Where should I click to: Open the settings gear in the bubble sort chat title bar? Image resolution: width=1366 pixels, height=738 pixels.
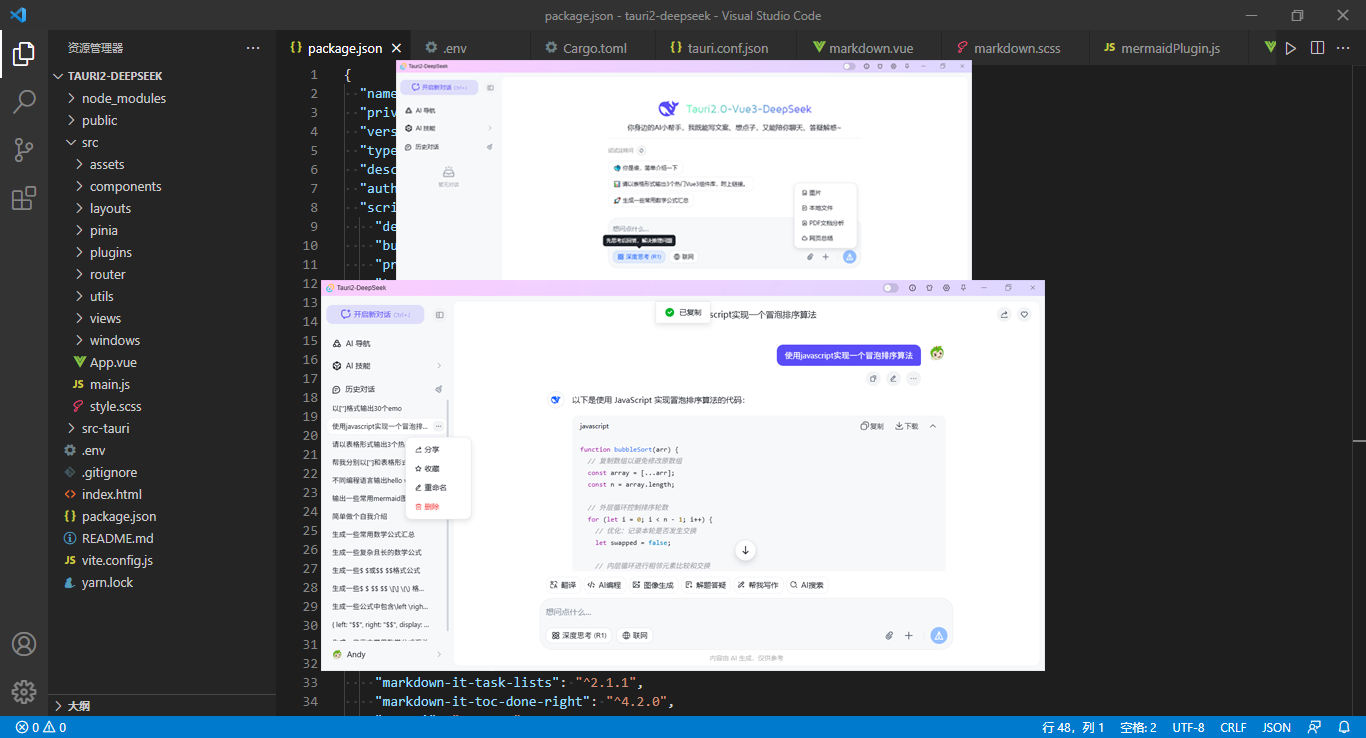click(946, 288)
